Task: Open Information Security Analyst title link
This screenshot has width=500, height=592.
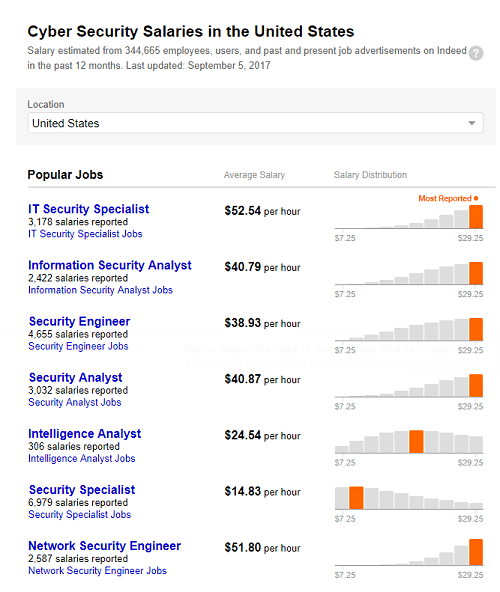Action: (110, 265)
